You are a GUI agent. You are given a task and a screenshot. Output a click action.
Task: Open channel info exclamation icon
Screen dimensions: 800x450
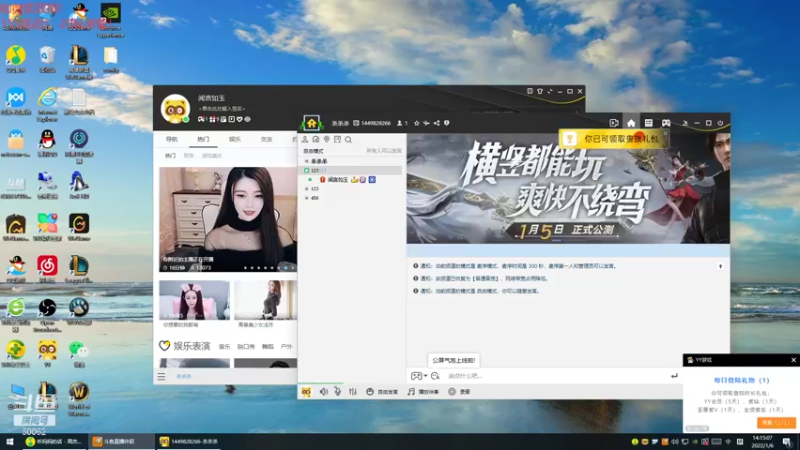(447, 123)
